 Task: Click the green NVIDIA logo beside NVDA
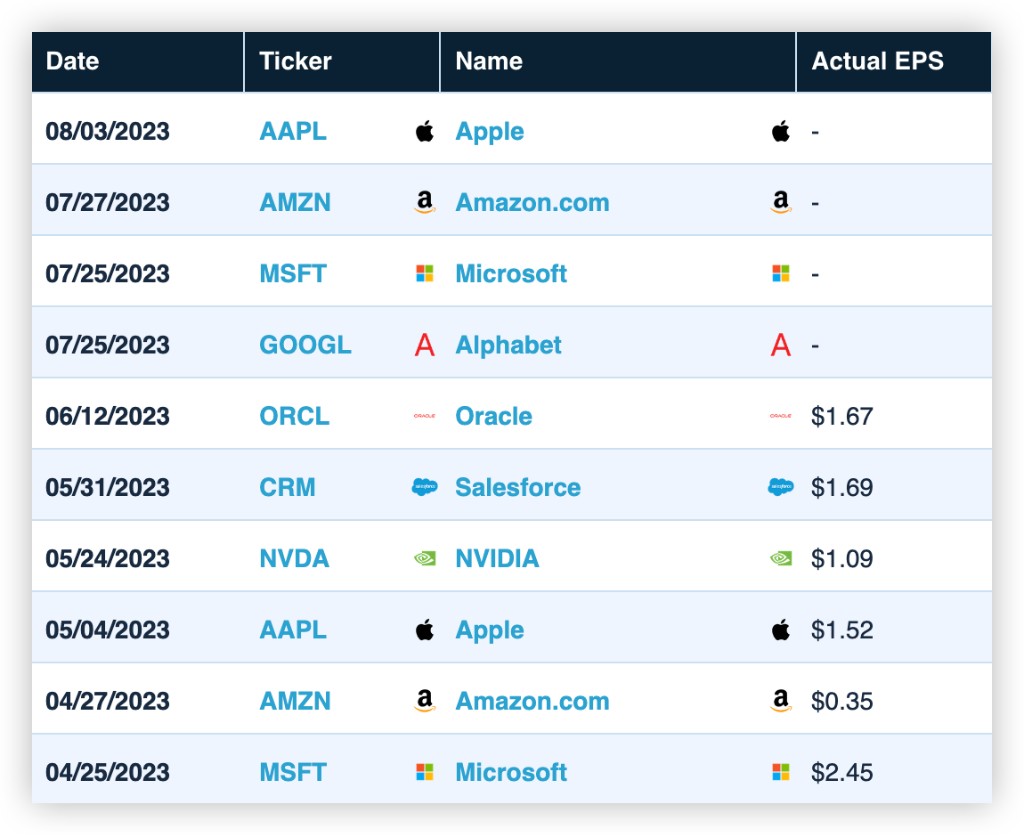tap(424, 559)
